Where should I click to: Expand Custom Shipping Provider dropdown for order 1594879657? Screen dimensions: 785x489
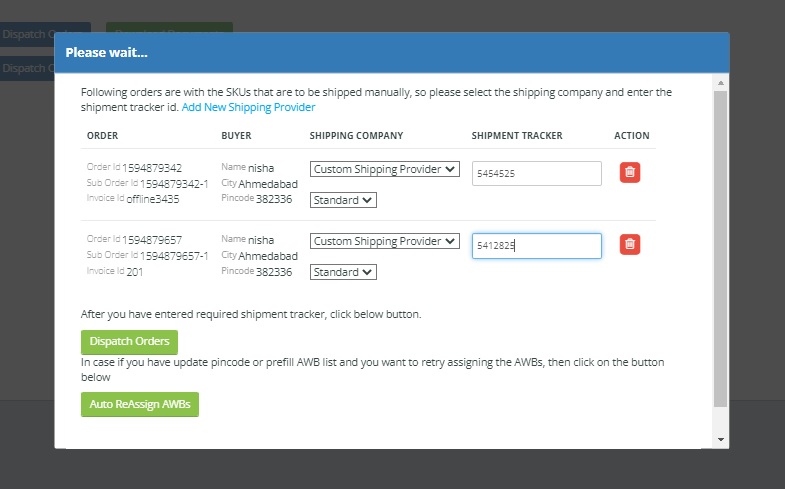[x=384, y=241]
